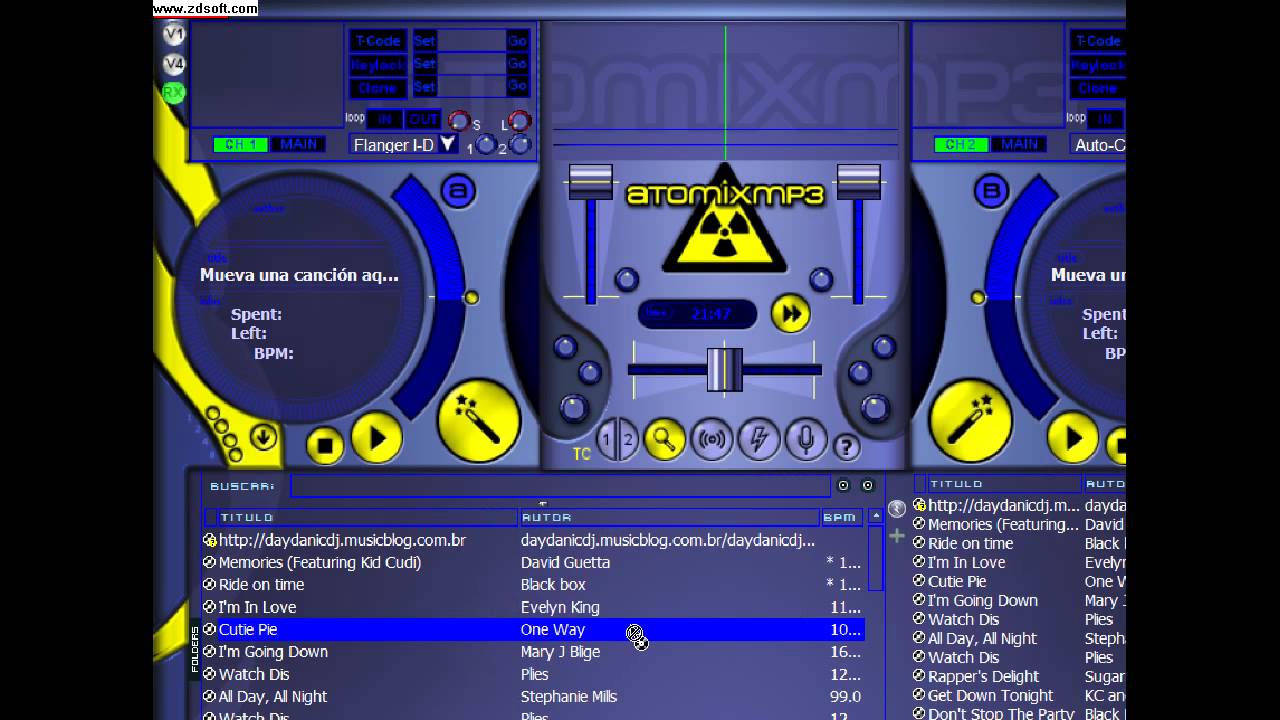Play the track on deck A

coord(376,438)
